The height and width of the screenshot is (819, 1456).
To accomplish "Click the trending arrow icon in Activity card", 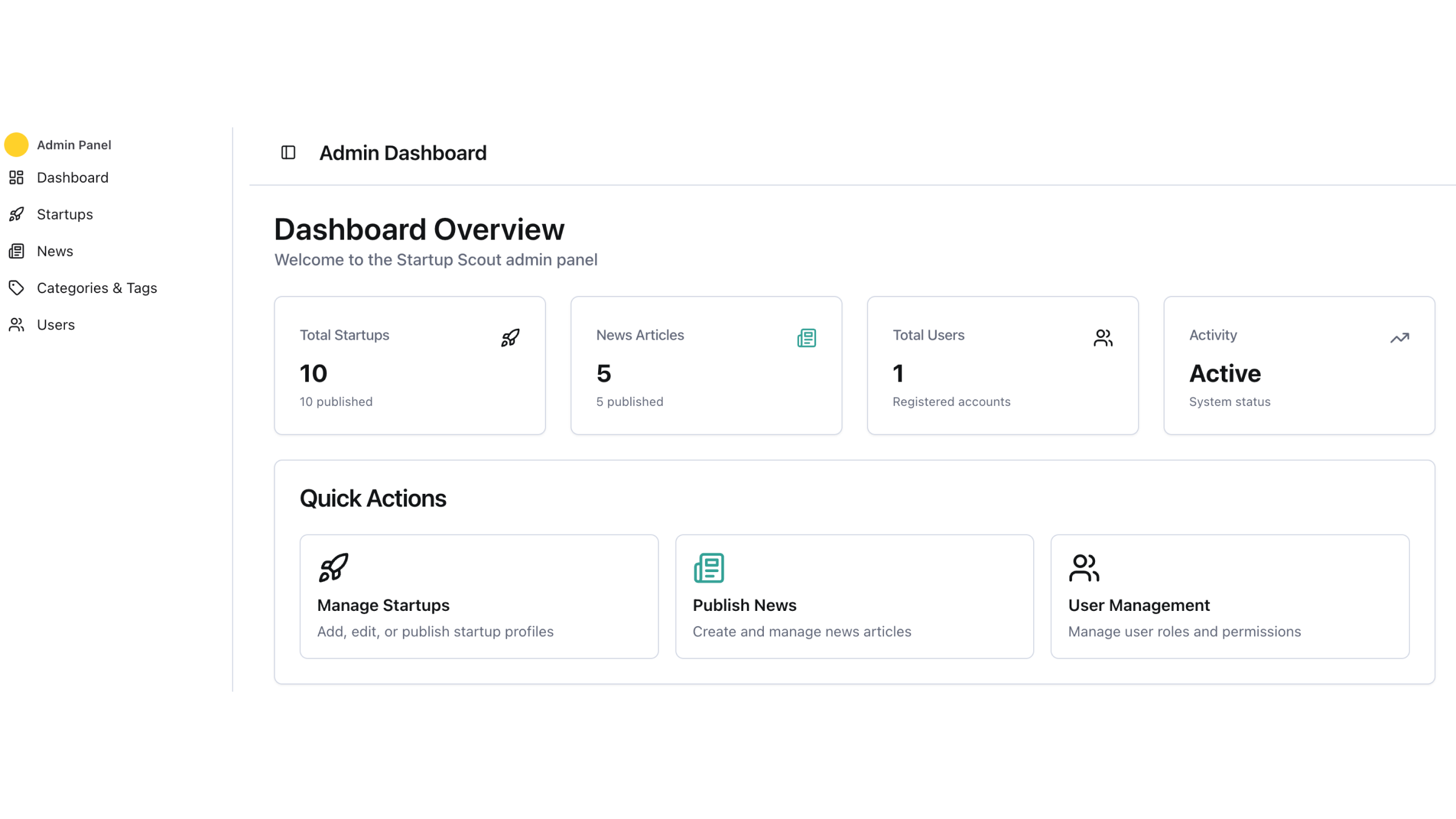I will point(1400,337).
